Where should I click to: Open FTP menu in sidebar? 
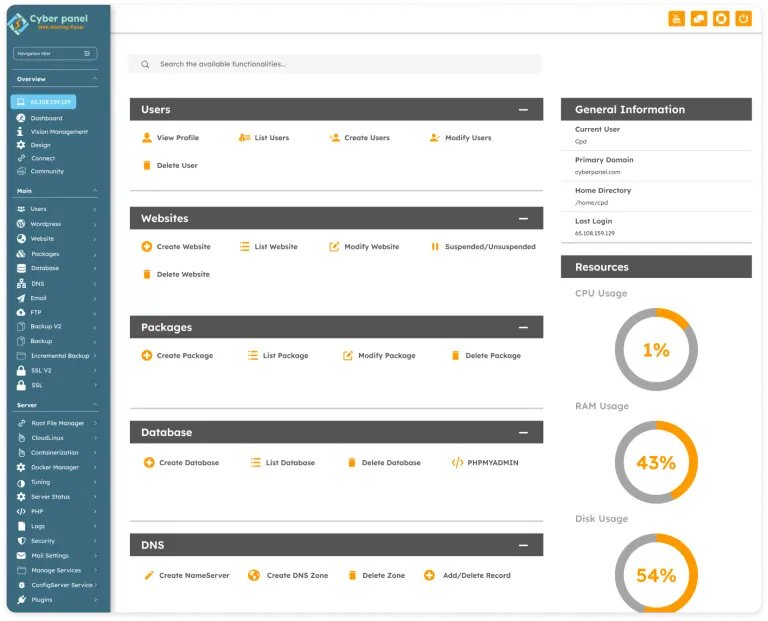point(56,312)
